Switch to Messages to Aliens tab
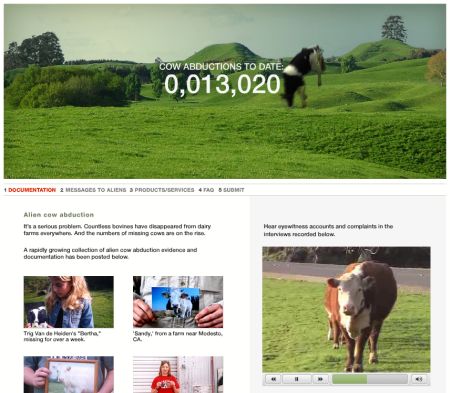 pyautogui.click(x=93, y=190)
